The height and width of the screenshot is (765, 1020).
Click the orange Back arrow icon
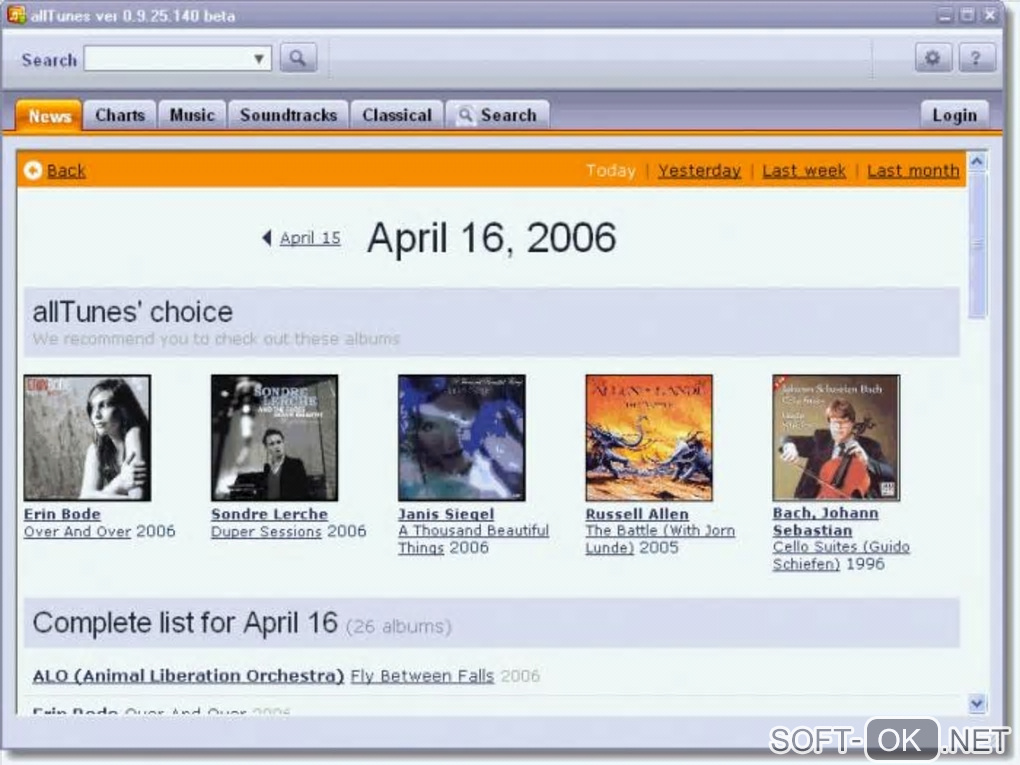[33, 170]
